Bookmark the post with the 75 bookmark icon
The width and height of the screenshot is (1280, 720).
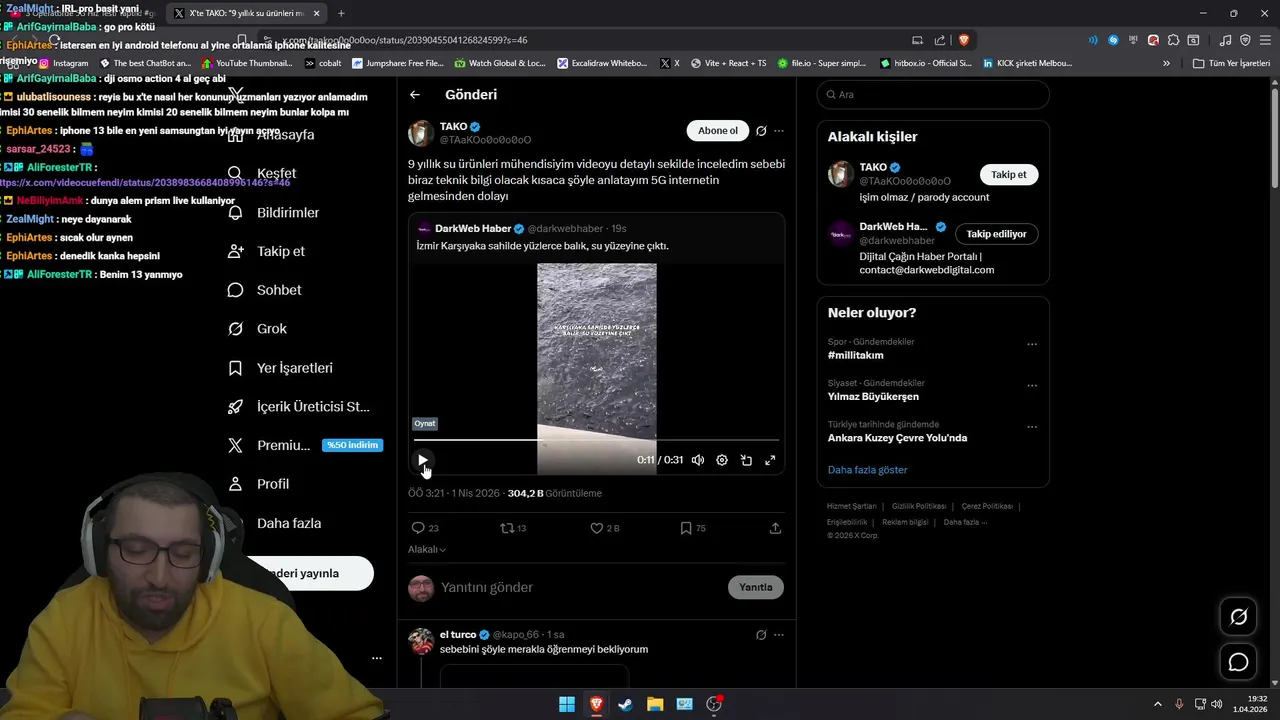point(692,528)
